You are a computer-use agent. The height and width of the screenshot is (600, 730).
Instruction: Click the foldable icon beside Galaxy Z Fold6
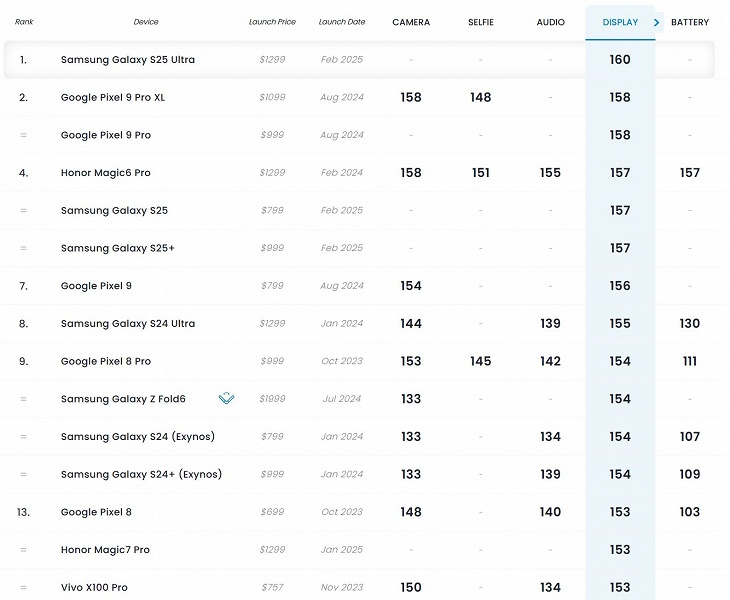226,399
